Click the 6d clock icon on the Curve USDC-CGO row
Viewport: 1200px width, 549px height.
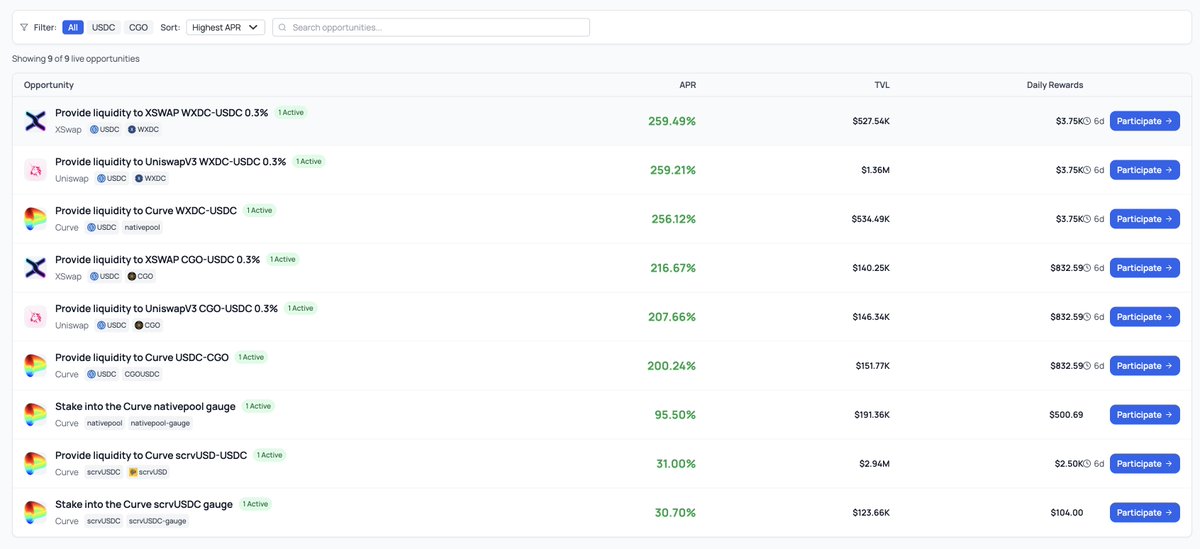click(1087, 366)
